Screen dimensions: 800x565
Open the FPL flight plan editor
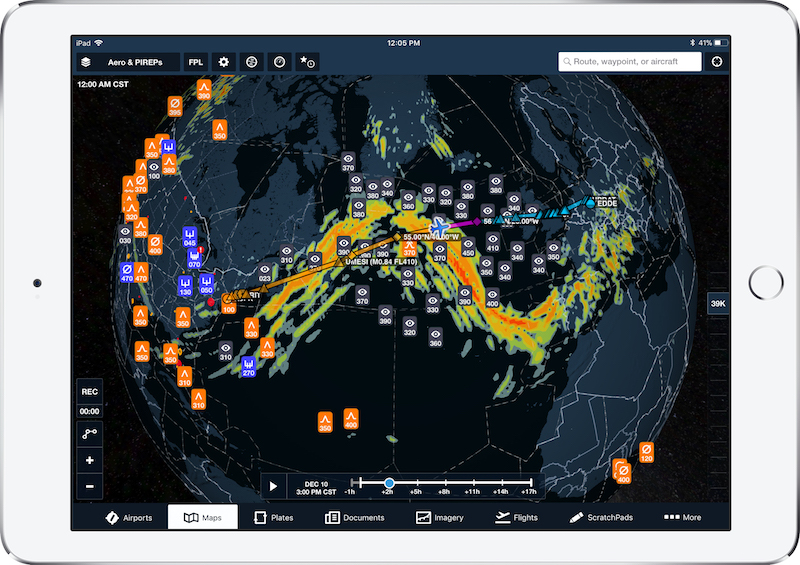pyautogui.click(x=196, y=62)
